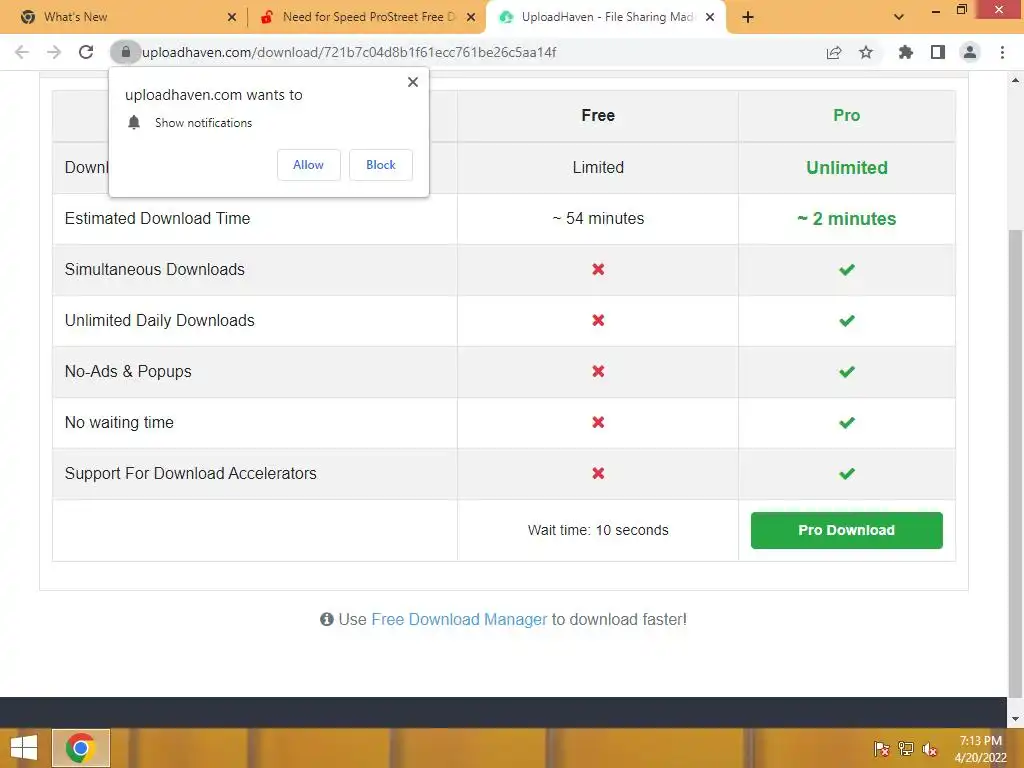
Task: Open the Chrome profile avatar
Action: [970, 52]
